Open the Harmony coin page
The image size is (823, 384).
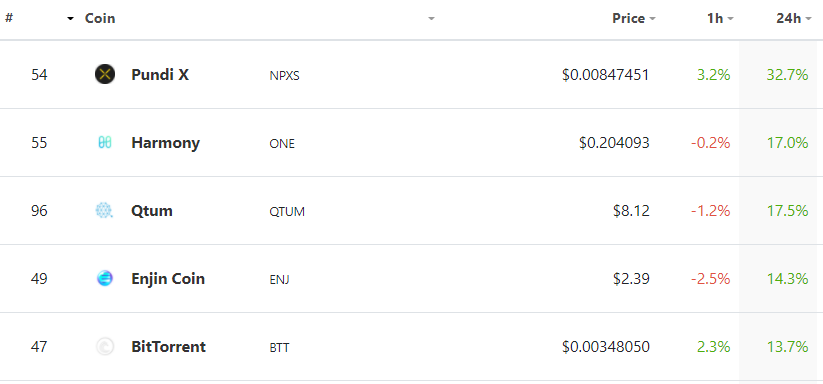(x=165, y=143)
